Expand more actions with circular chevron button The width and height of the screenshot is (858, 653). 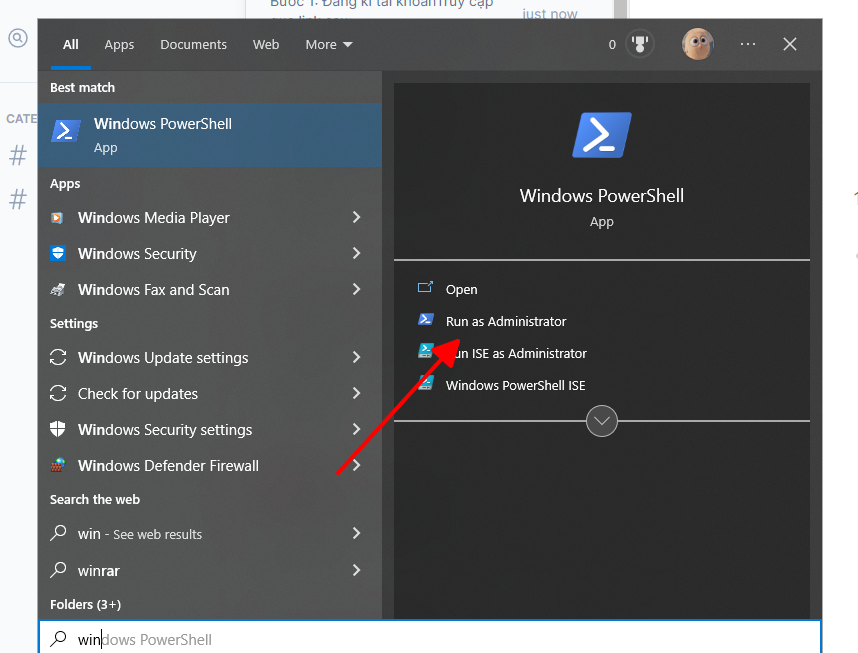click(601, 421)
